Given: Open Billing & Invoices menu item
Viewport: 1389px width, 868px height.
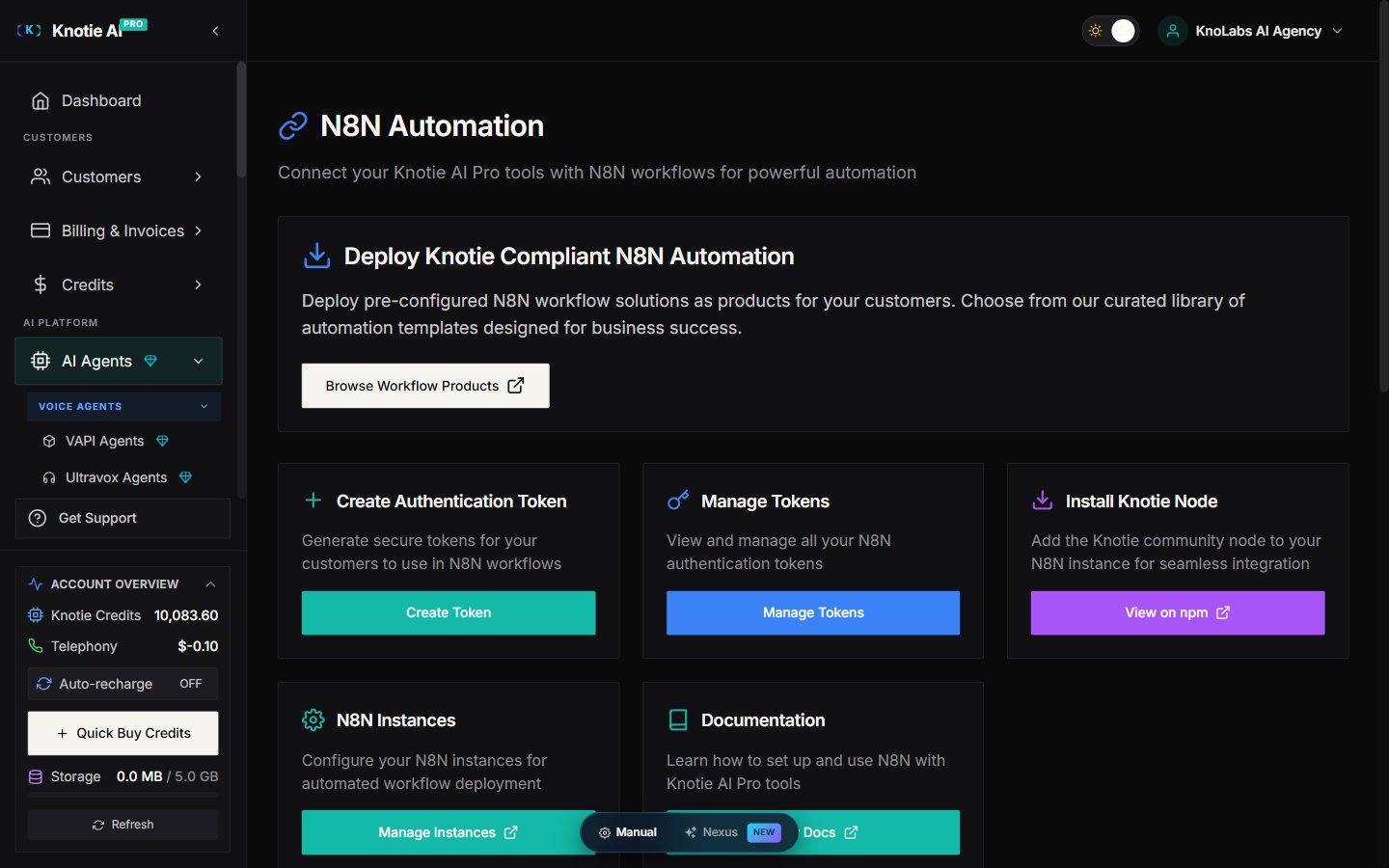Looking at the screenshot, I should 119,231.
